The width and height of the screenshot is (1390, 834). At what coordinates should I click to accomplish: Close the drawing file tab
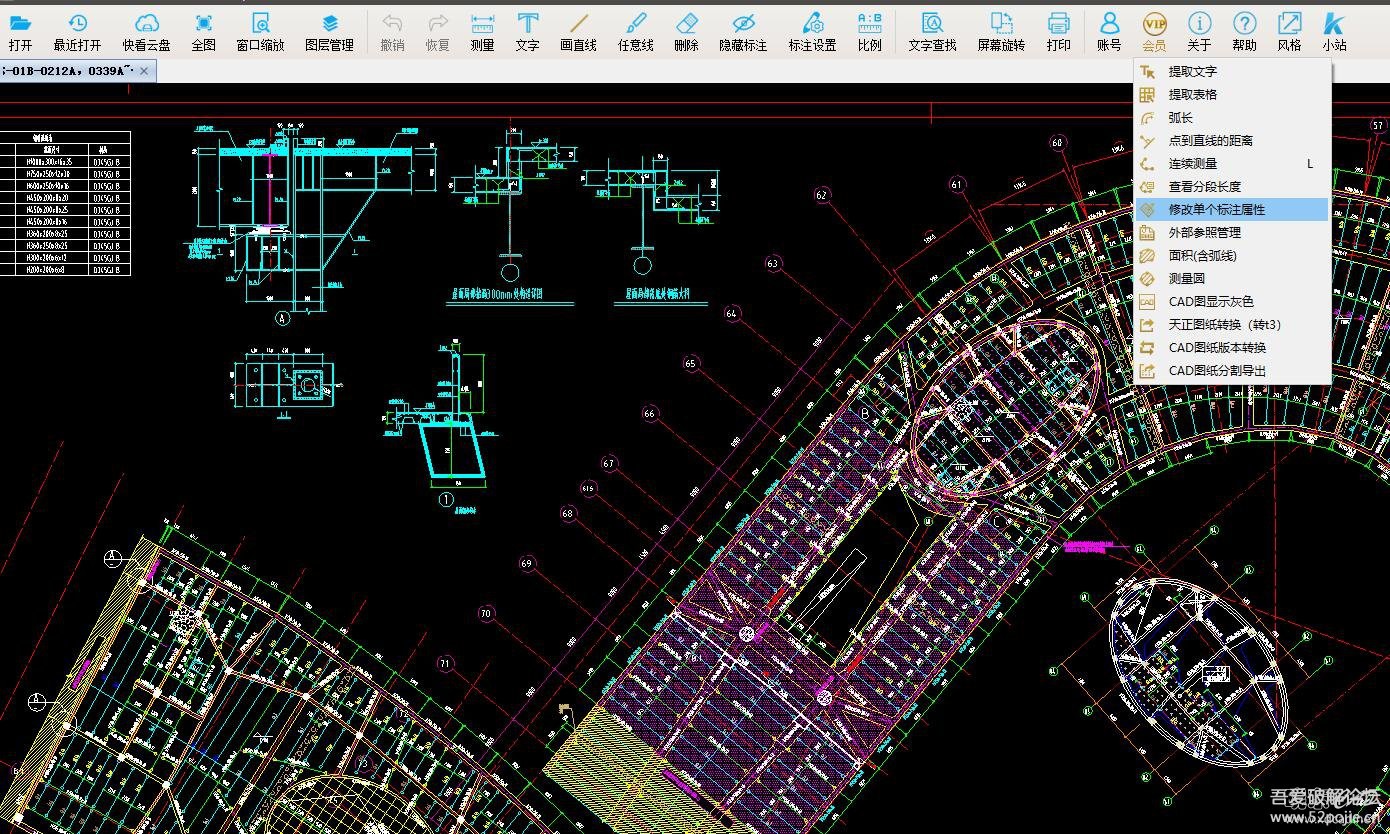coord(145,70)
